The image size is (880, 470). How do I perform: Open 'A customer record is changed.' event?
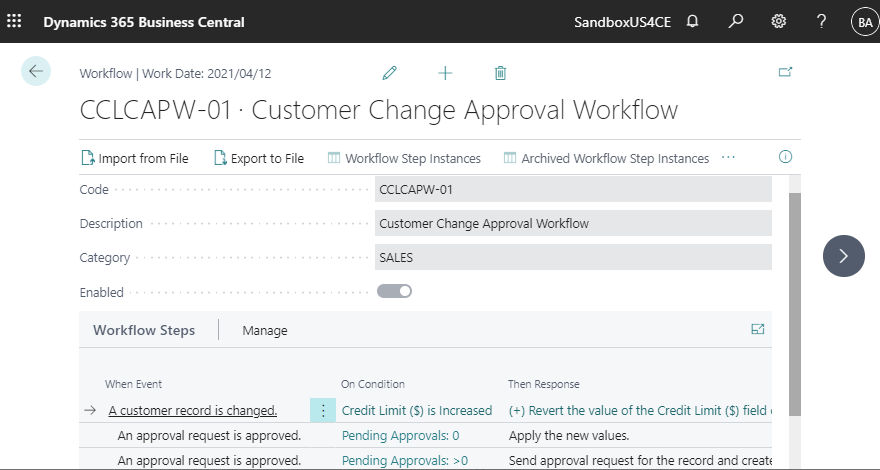[192, 410]
